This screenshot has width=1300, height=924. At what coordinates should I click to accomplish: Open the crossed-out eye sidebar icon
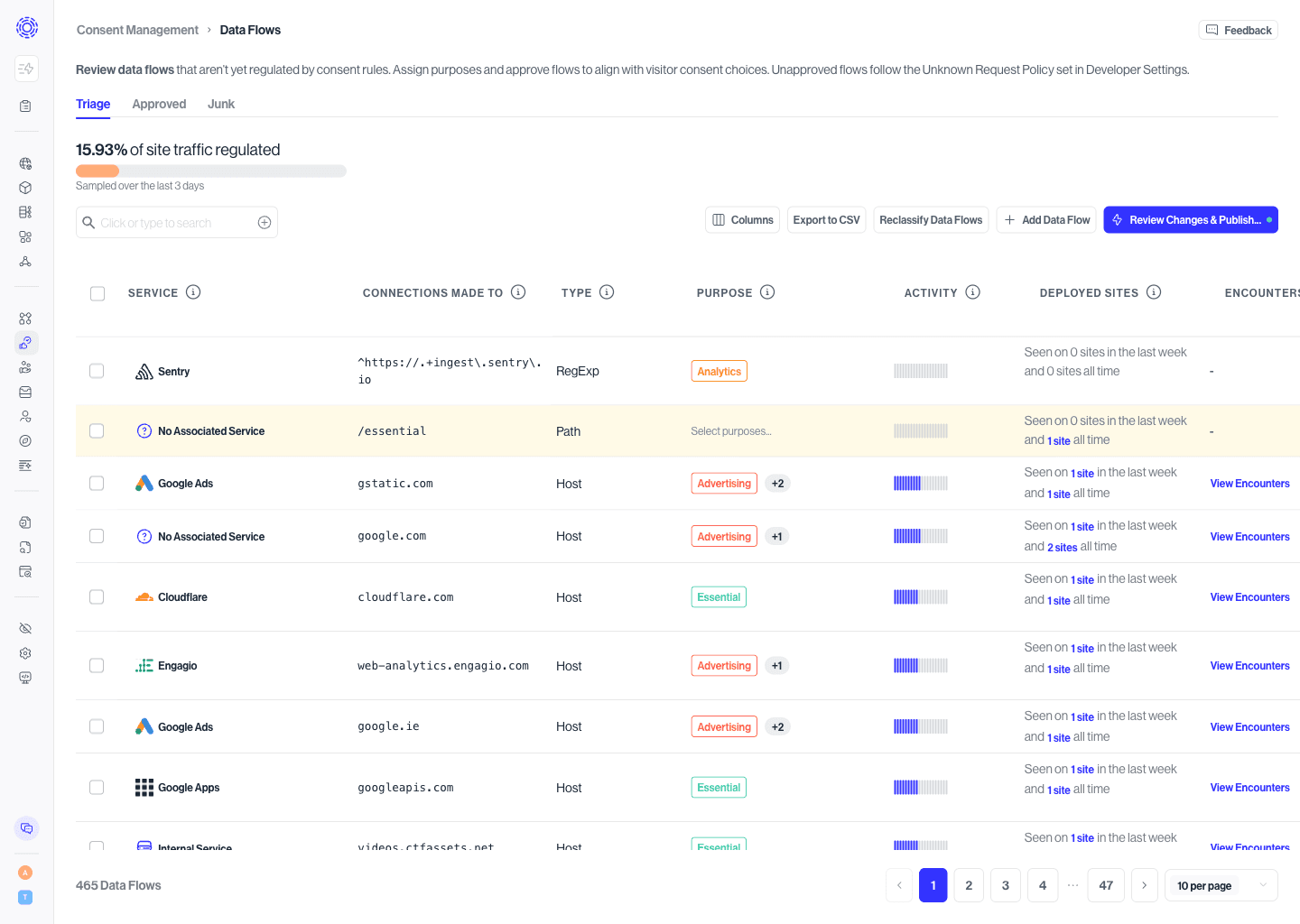25,628
